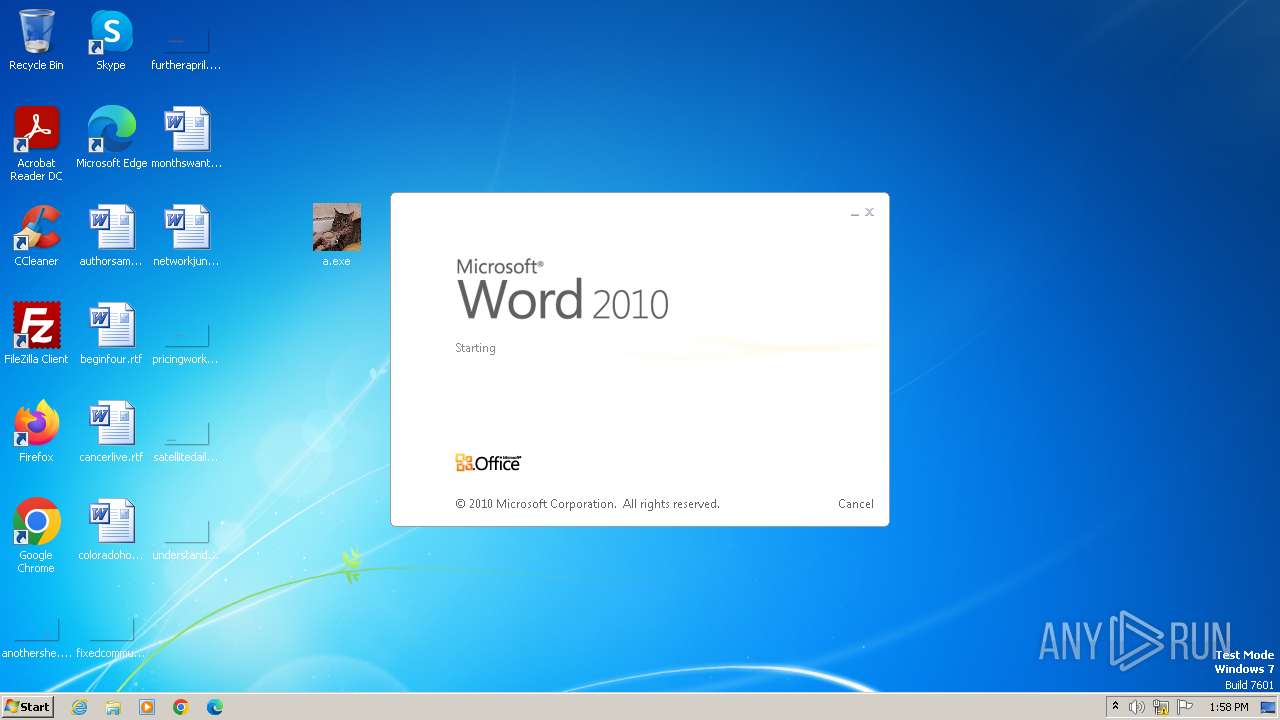This screenshot has height=720, width=1280.
Task: Open the Windows Start menu
Action: tap(27, 706)
